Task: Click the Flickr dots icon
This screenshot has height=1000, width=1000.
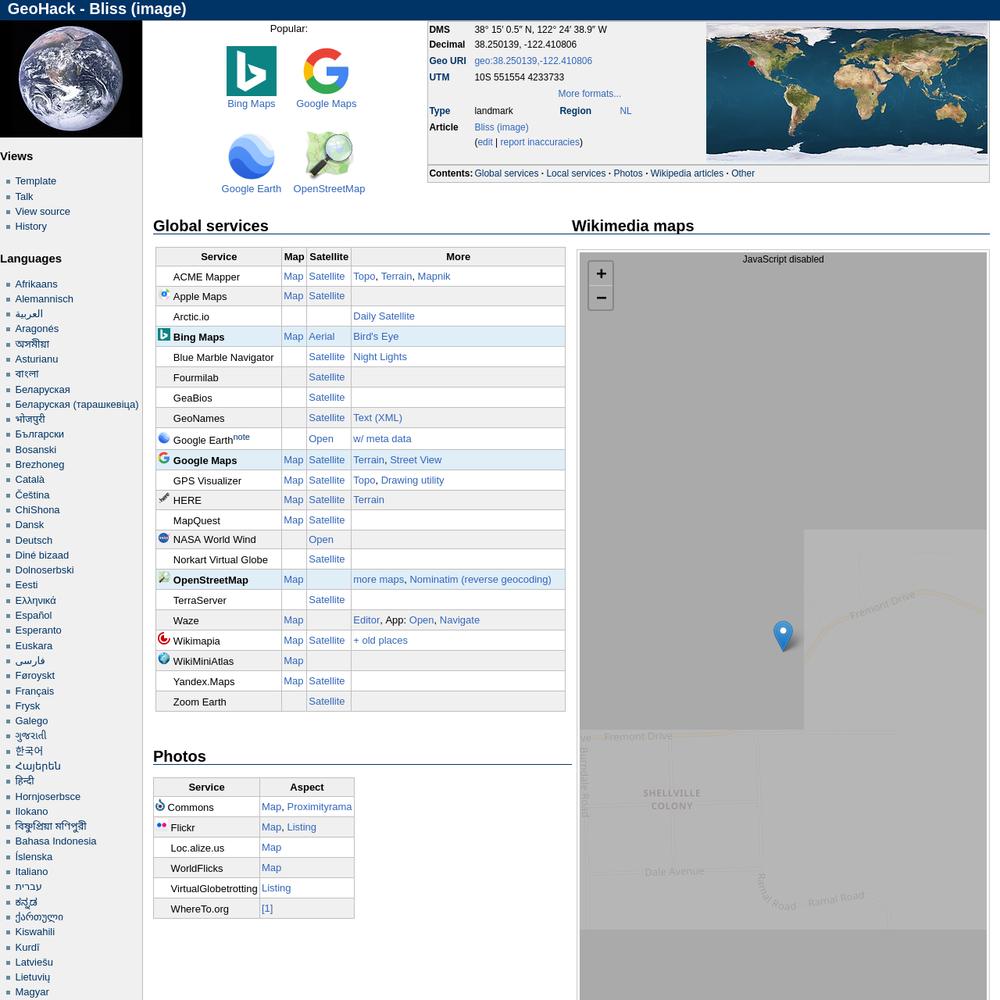Action: tap(161, 825)
